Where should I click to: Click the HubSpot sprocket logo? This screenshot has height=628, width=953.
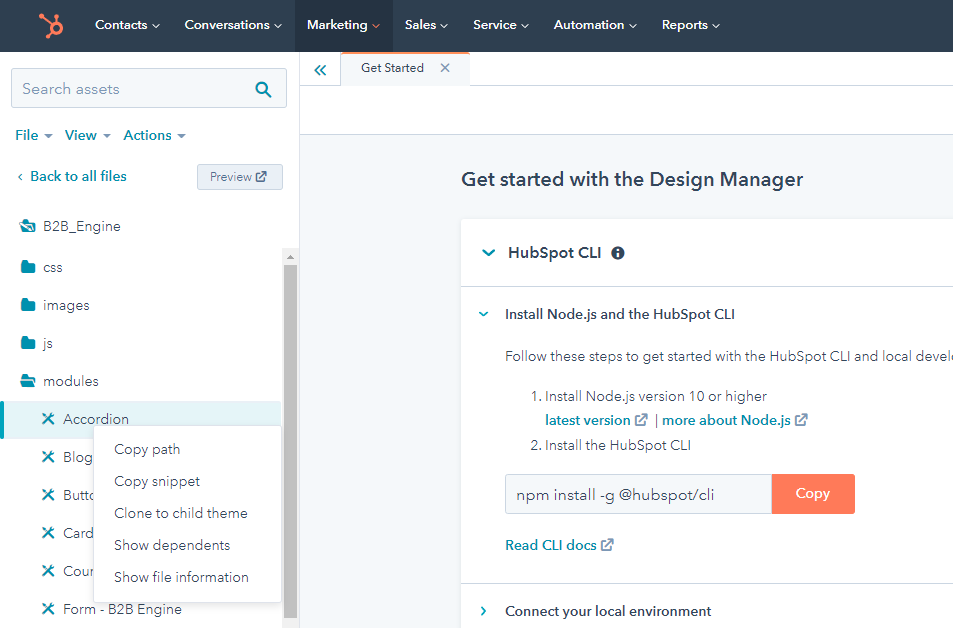point(51,26)
